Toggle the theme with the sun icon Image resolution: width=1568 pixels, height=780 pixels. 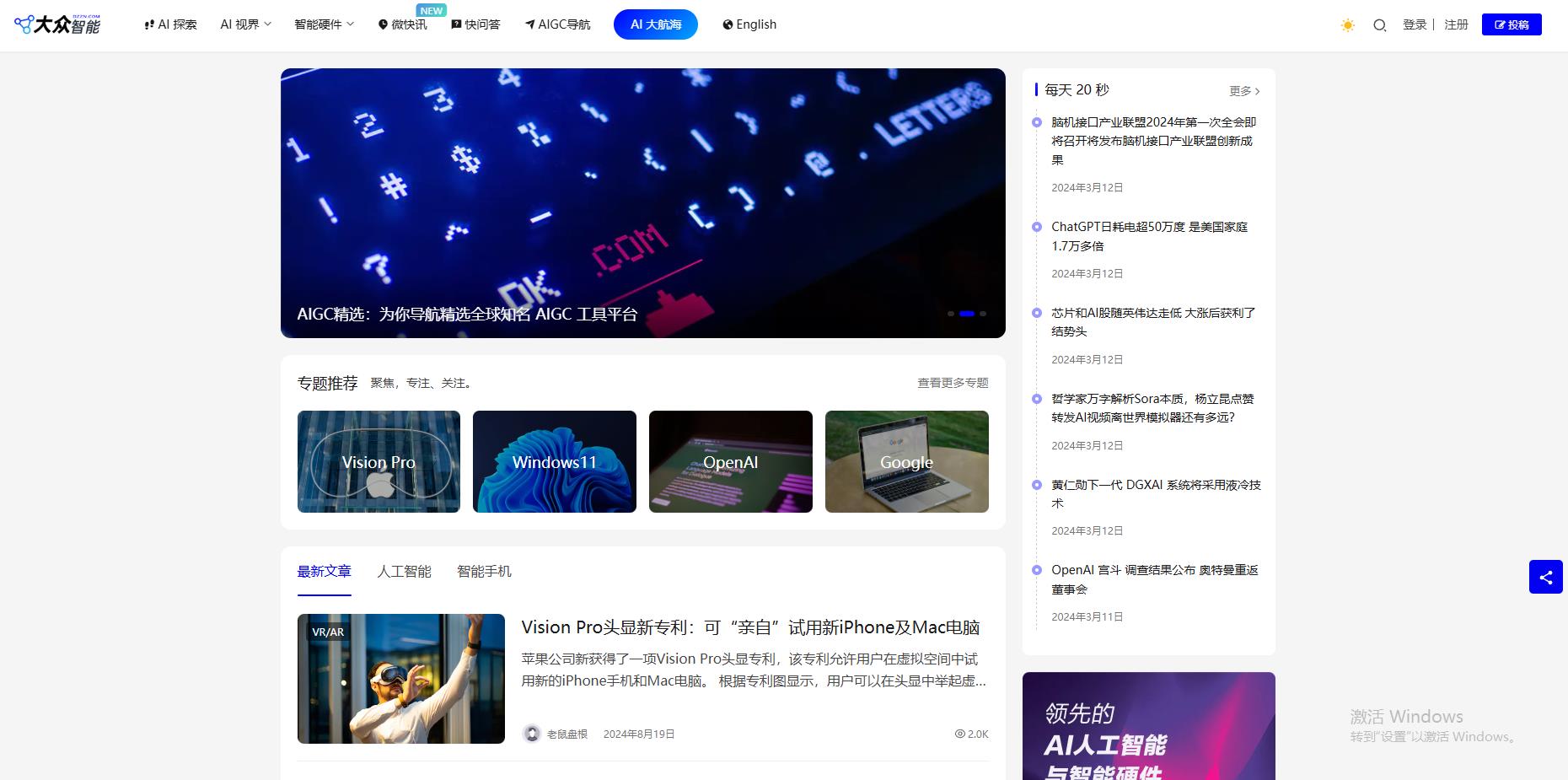point(1347,26)
